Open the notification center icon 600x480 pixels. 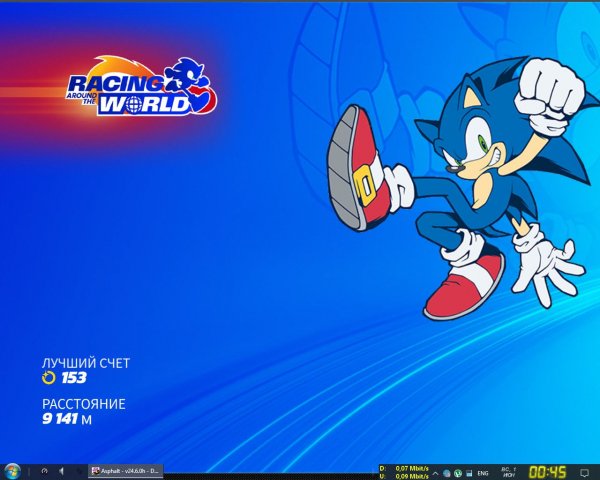(585, 471)
